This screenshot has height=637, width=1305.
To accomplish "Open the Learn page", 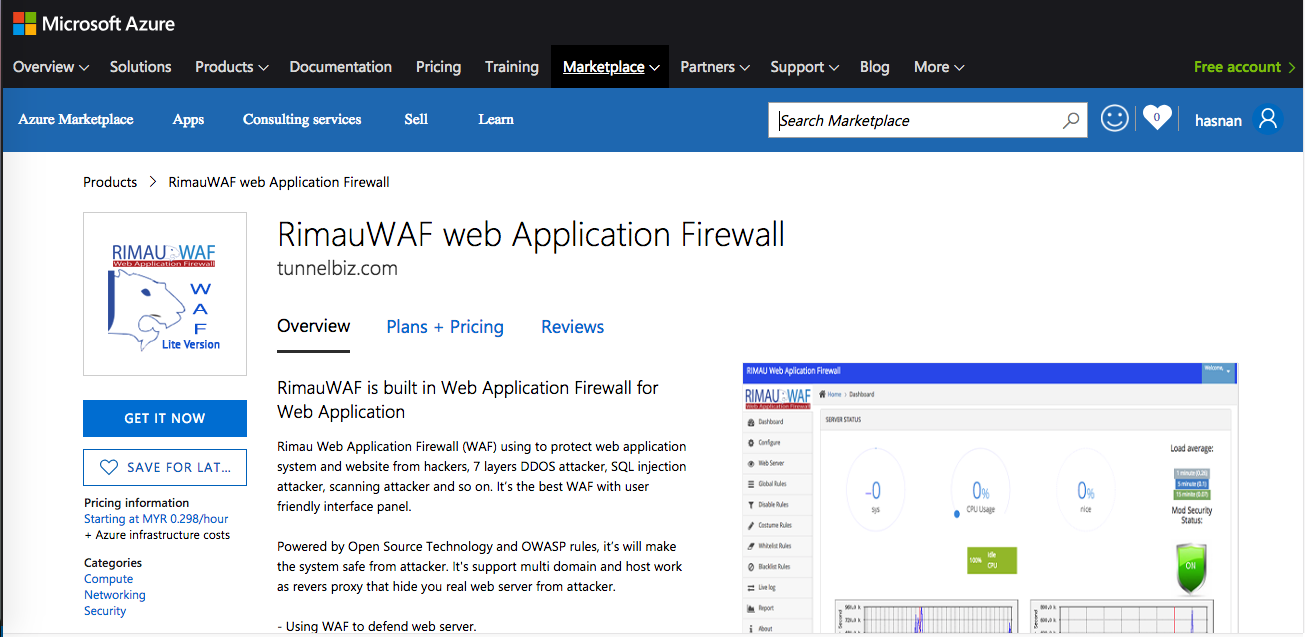I will (x=496, y=119).
